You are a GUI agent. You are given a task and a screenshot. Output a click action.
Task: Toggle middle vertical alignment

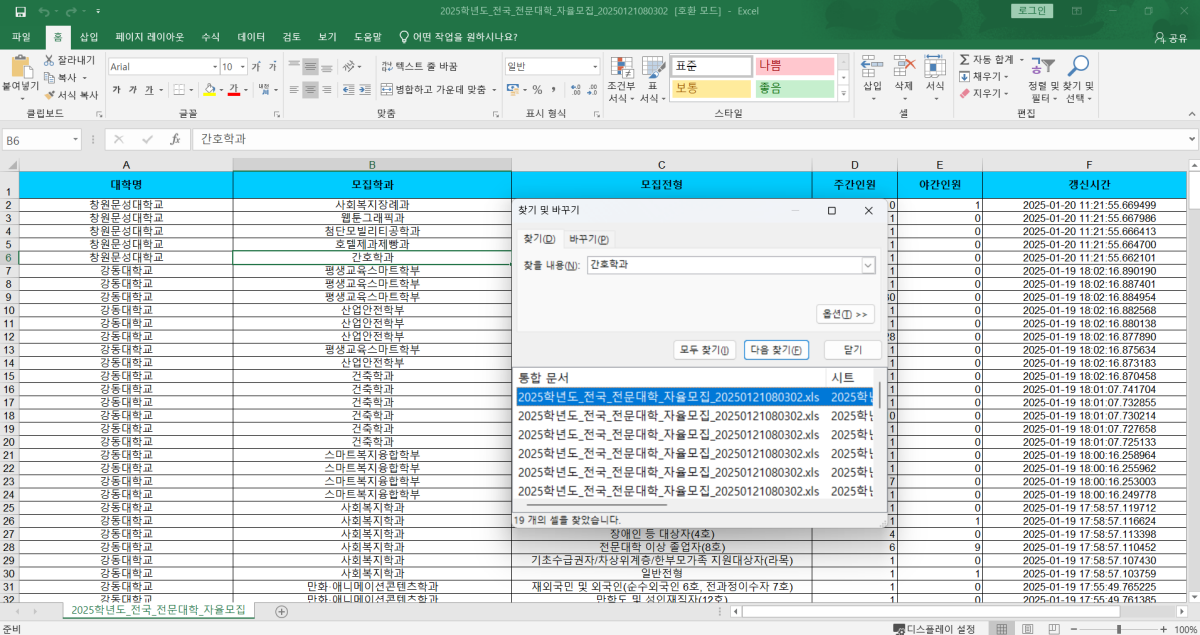pos(310,67)
